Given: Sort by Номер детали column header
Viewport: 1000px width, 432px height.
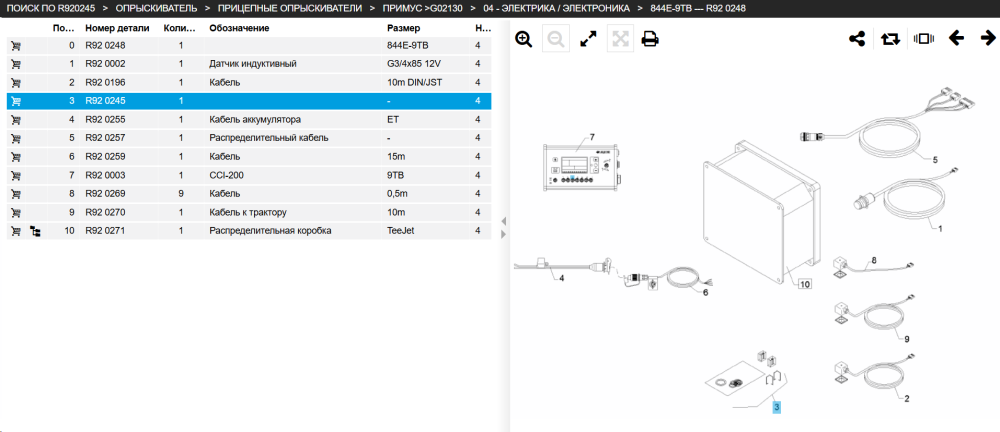Looking at the screenshot, I should pos(117,28).
